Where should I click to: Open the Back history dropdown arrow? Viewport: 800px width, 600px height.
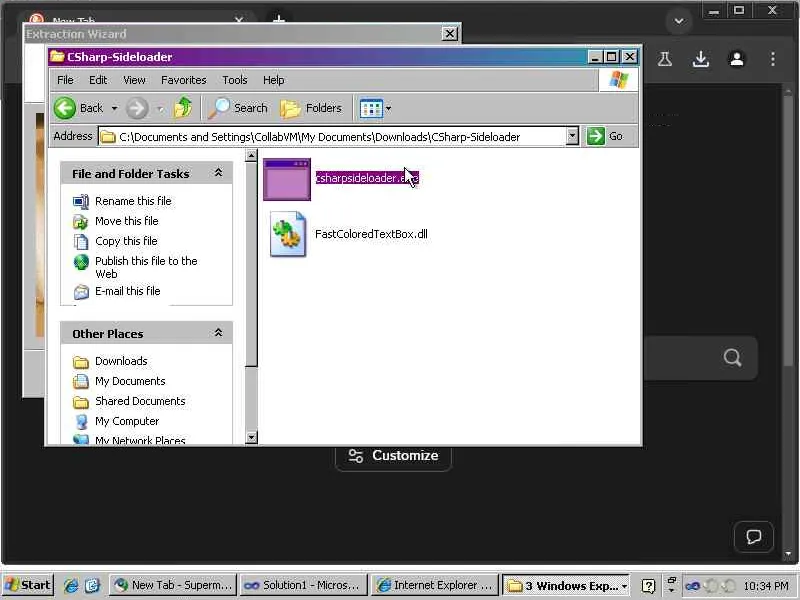point(114,108)
